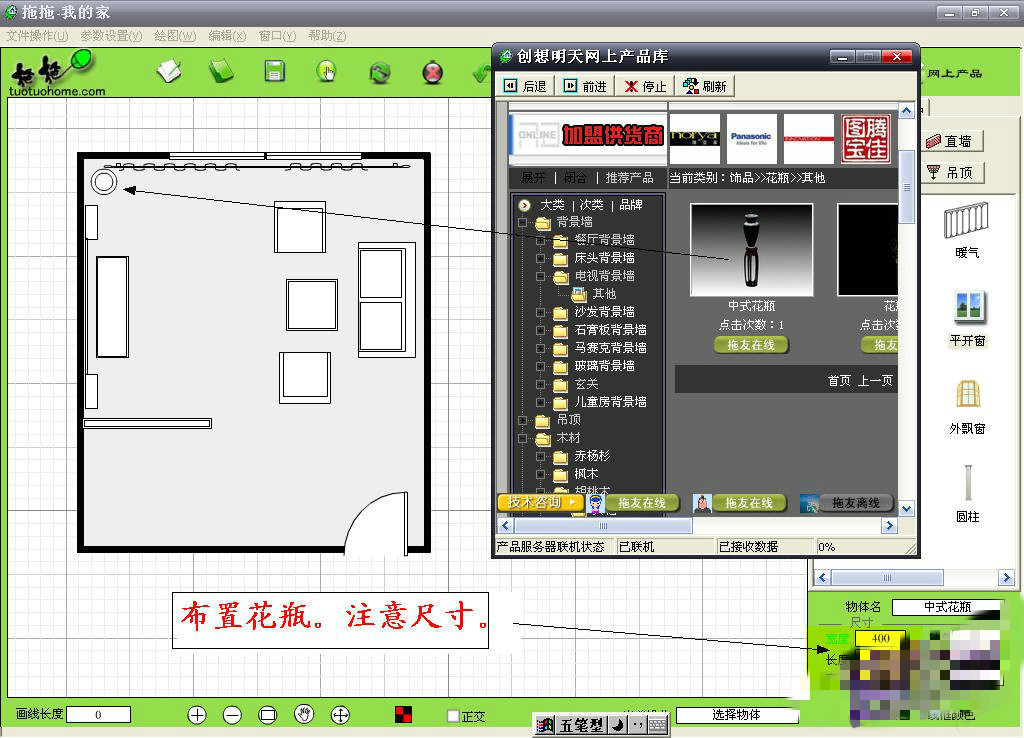Click the 闭合 collapse link
Image resolution: width=1024 pixels, height=738 pixels.
575,178
